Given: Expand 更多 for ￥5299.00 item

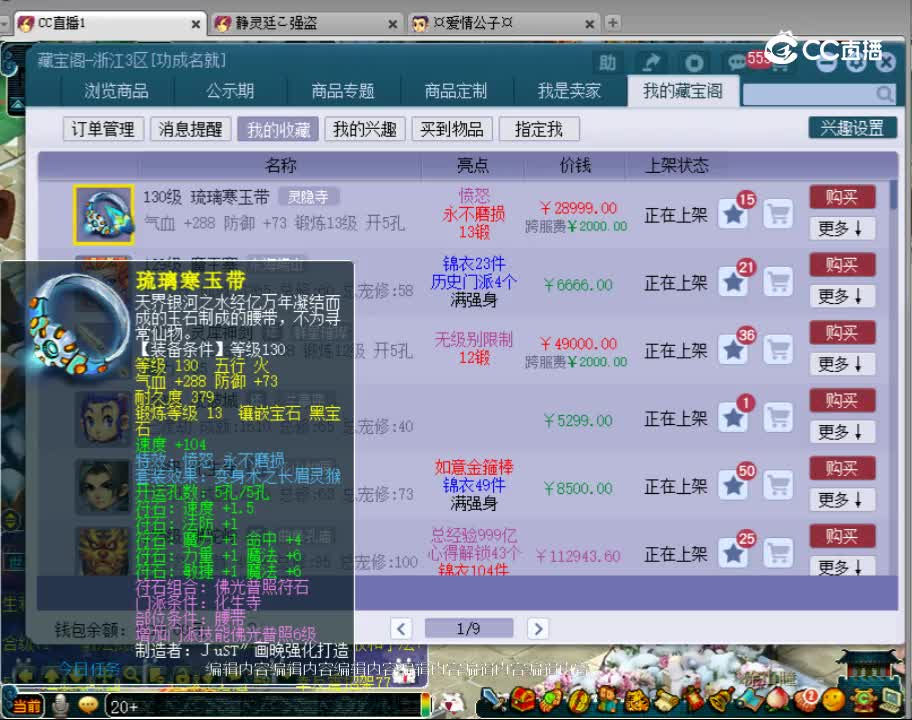Looking at the screenshot, I should [842, 432].
